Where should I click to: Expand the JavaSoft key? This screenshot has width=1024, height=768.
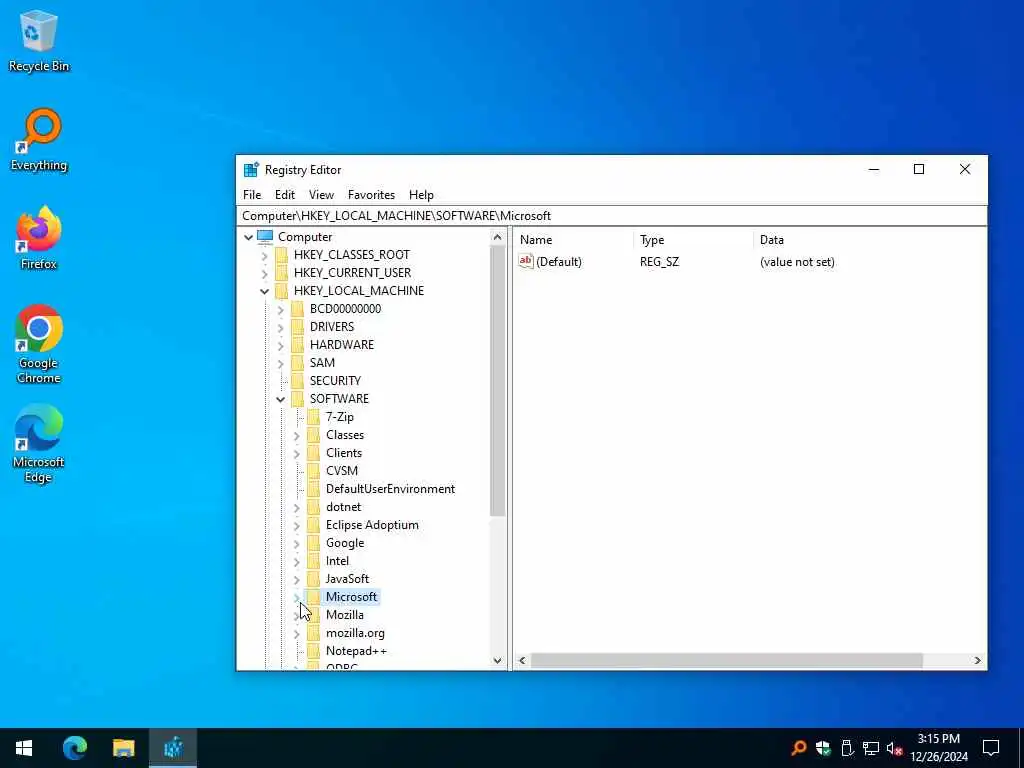tap(296, 579)
